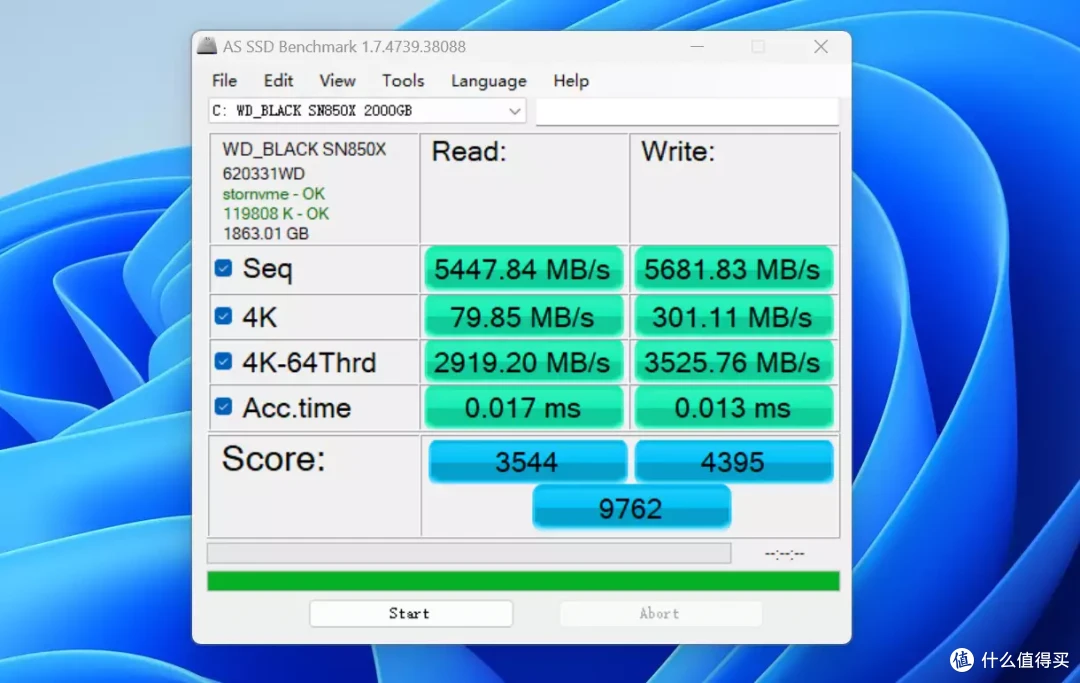The image size is (1080, 683).
Task: Click 4K read value 79.85 MB/s
Action: (x=523, y=317)
